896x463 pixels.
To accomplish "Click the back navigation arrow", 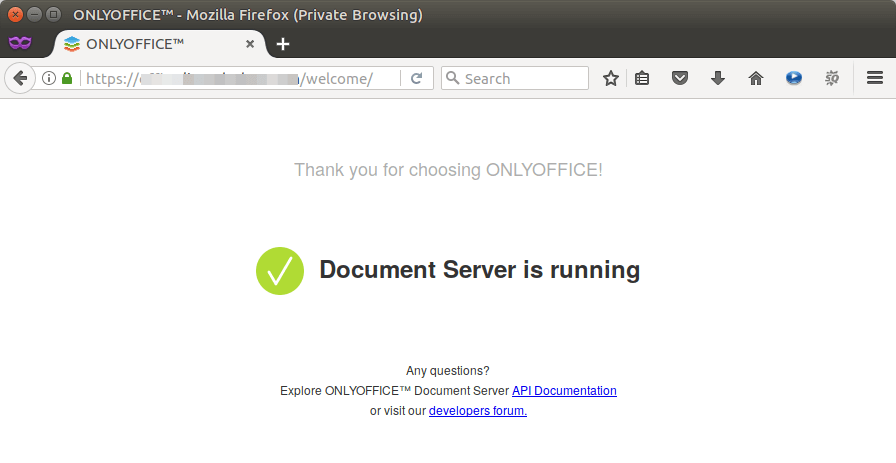I will [x=20, y=78].
